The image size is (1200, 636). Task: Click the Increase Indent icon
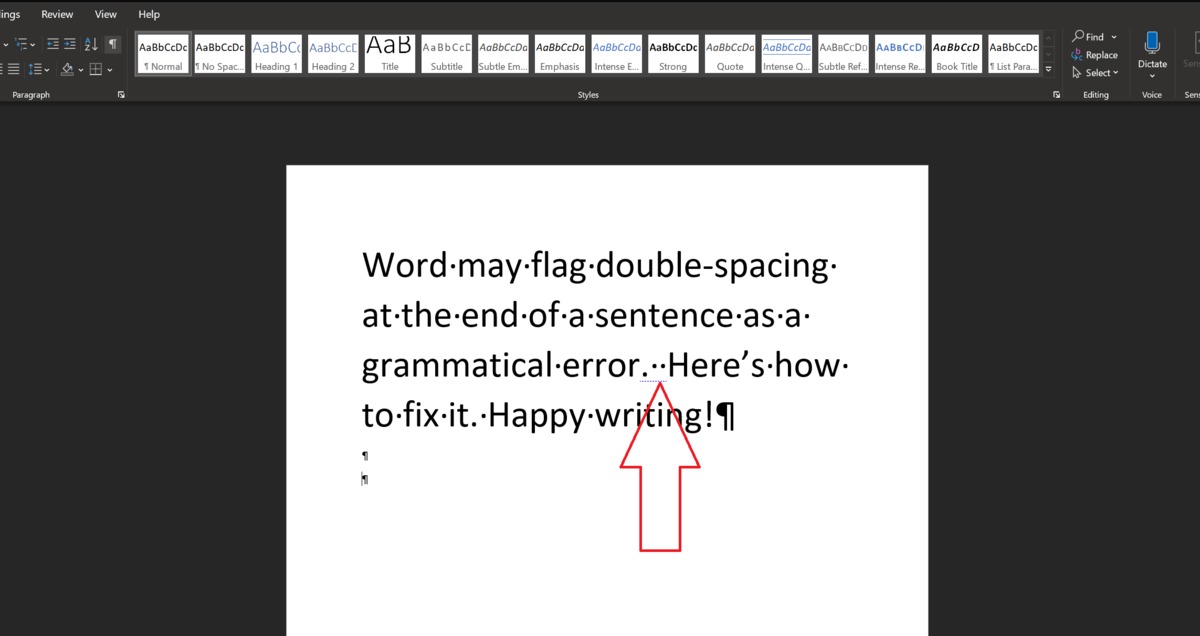click(71, 44)
